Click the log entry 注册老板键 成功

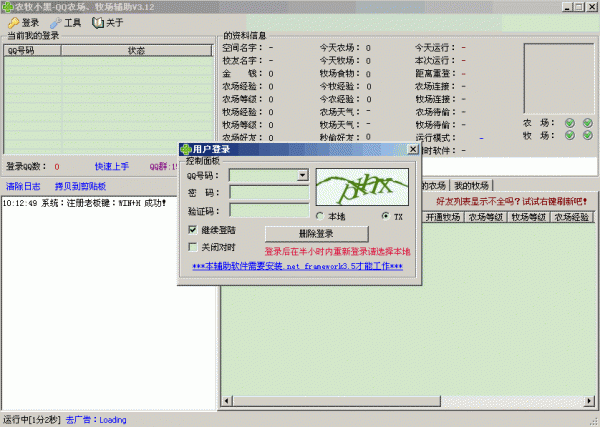tap(85, 203)
